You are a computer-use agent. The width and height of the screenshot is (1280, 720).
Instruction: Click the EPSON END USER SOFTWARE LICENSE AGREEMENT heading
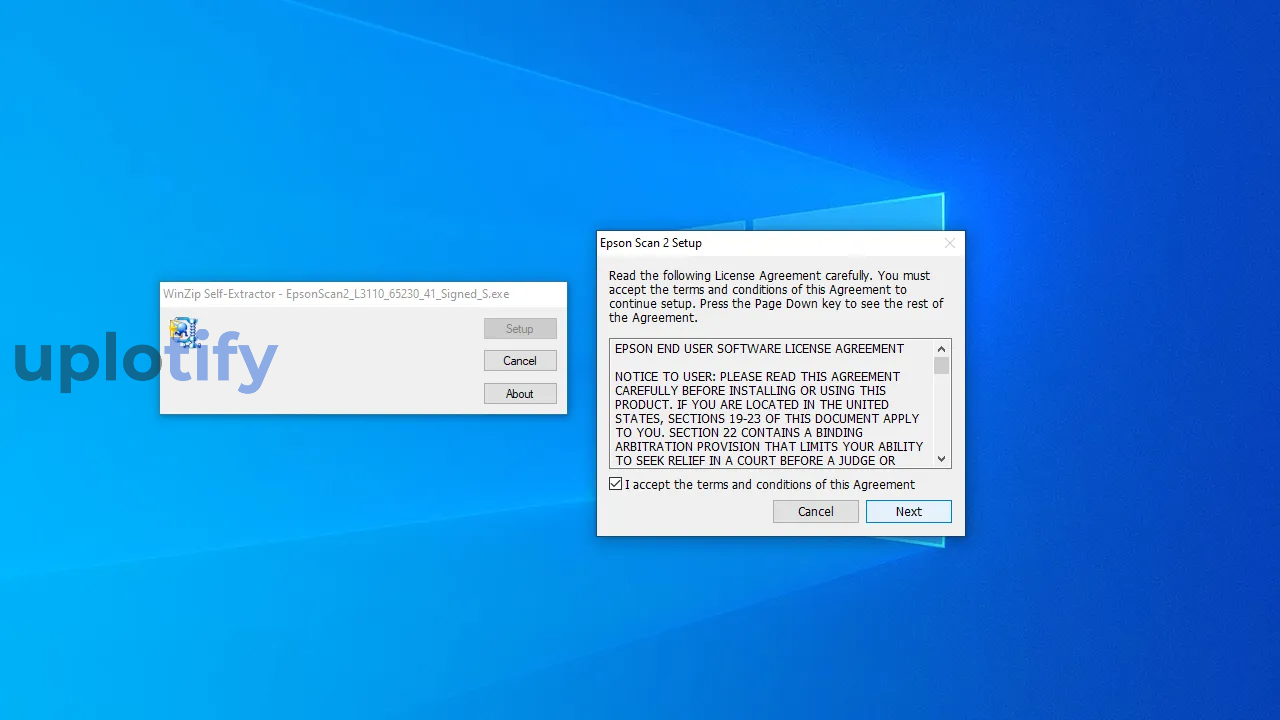pos(759,349)
